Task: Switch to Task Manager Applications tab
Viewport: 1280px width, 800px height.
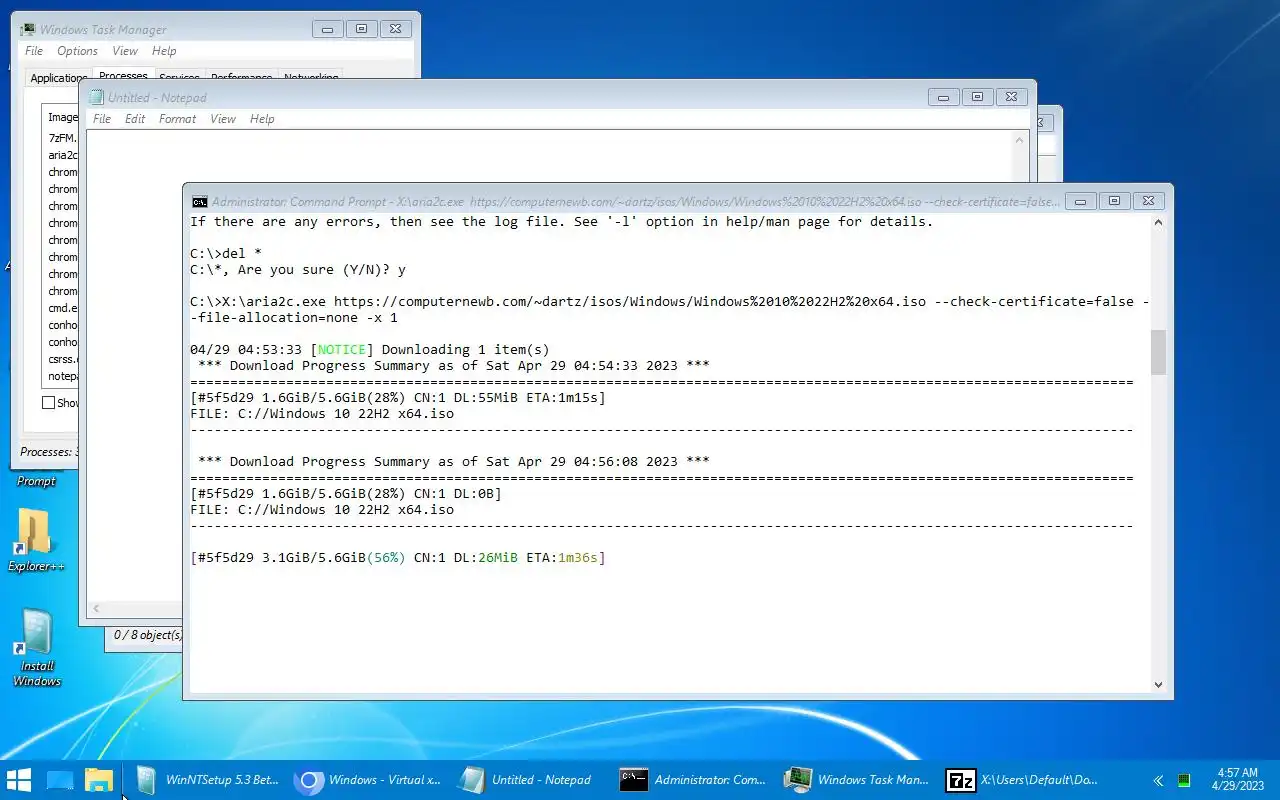Action: [59, 77]
